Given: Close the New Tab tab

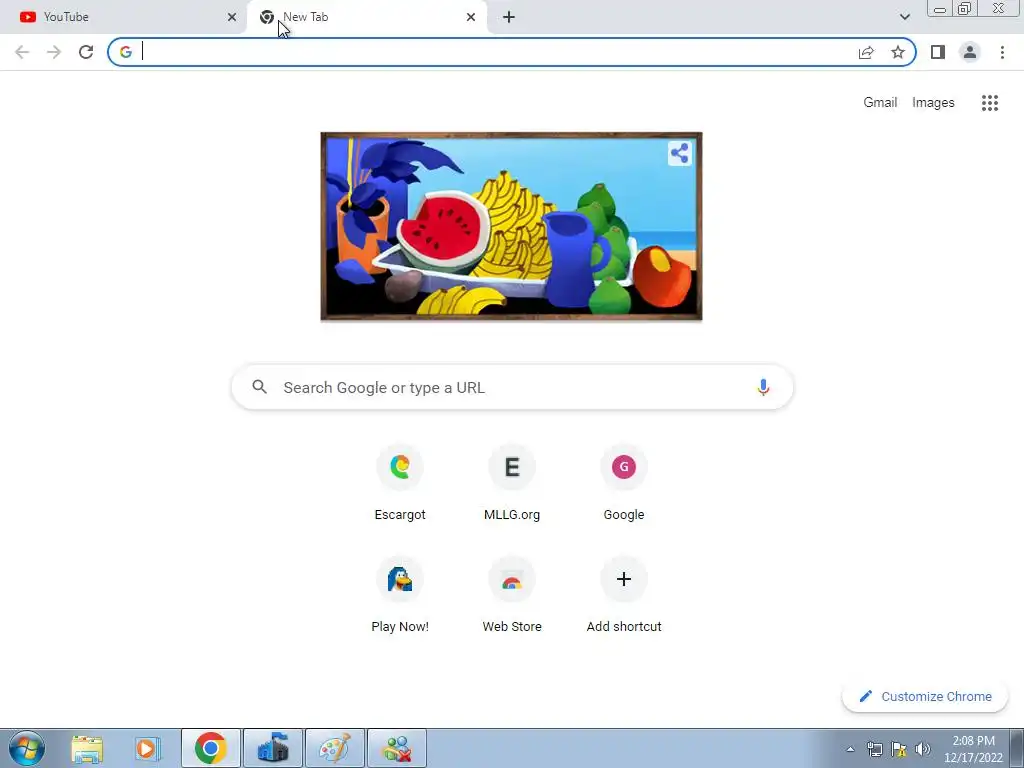Looking at the screenshot, I should tap(471, 17).
